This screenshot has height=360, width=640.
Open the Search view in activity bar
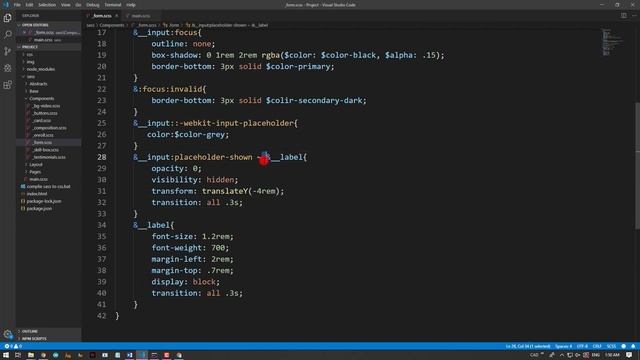8,35
